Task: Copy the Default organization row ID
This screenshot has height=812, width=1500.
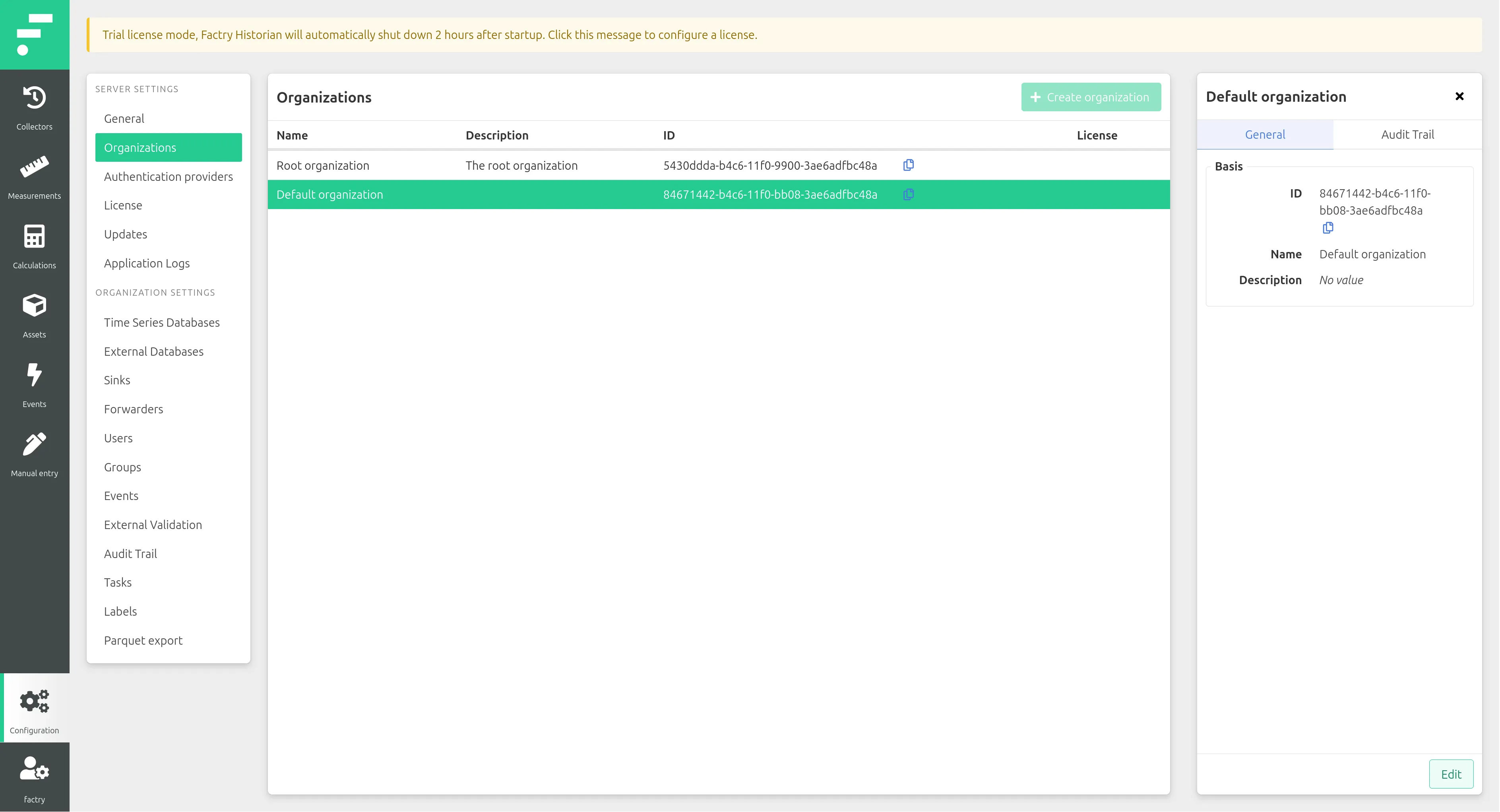Action: click(x=908, y=194)
